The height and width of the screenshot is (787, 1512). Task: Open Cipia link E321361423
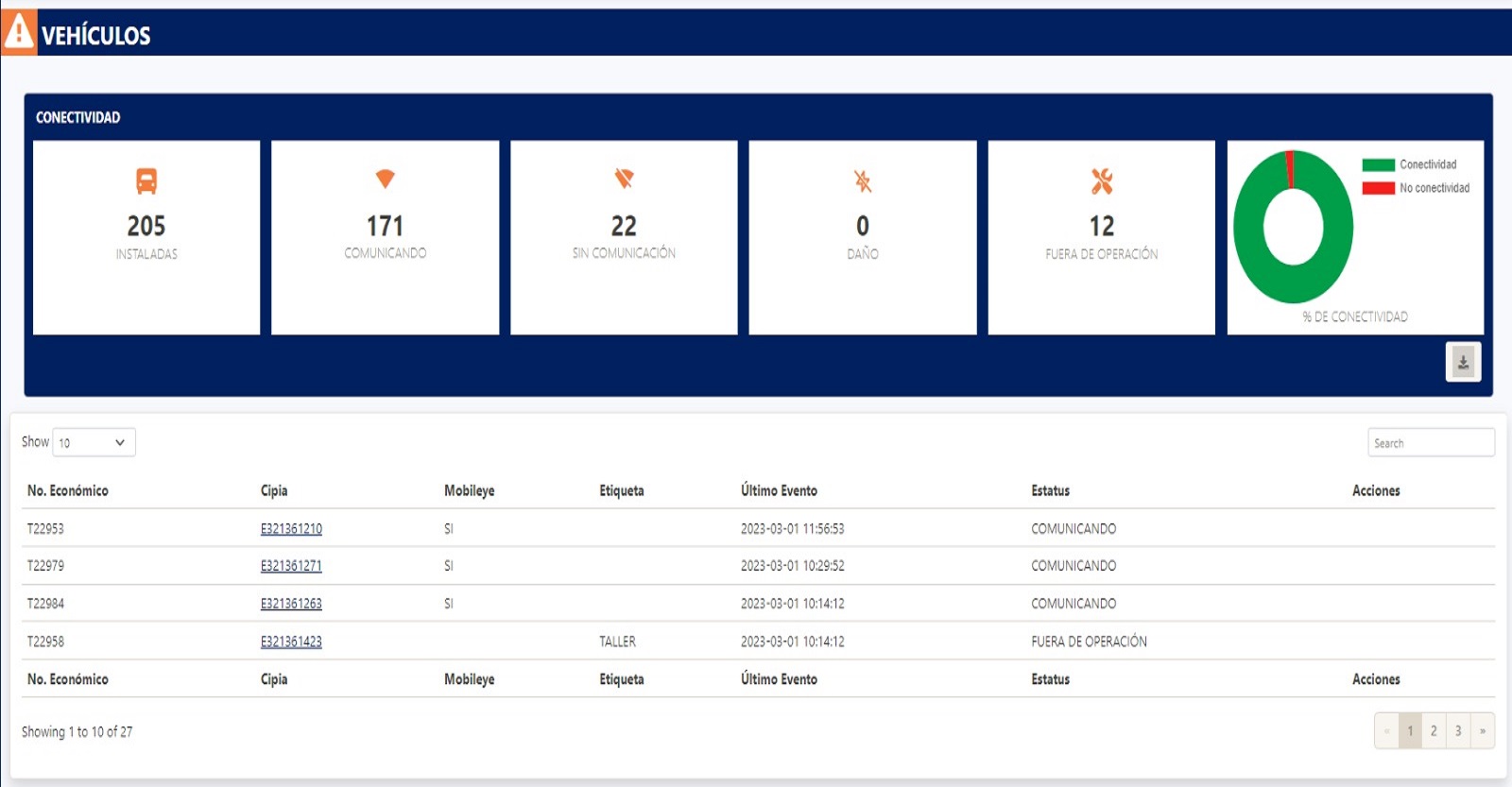coord(291,642)
